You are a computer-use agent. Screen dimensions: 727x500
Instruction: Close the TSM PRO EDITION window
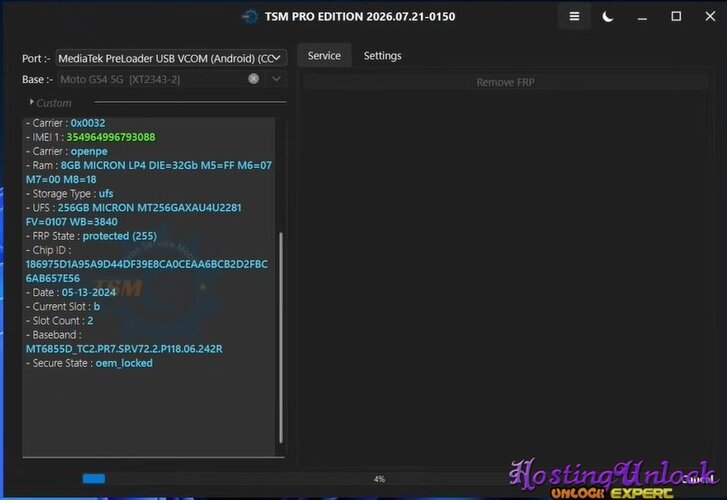(x=710, y=17)
